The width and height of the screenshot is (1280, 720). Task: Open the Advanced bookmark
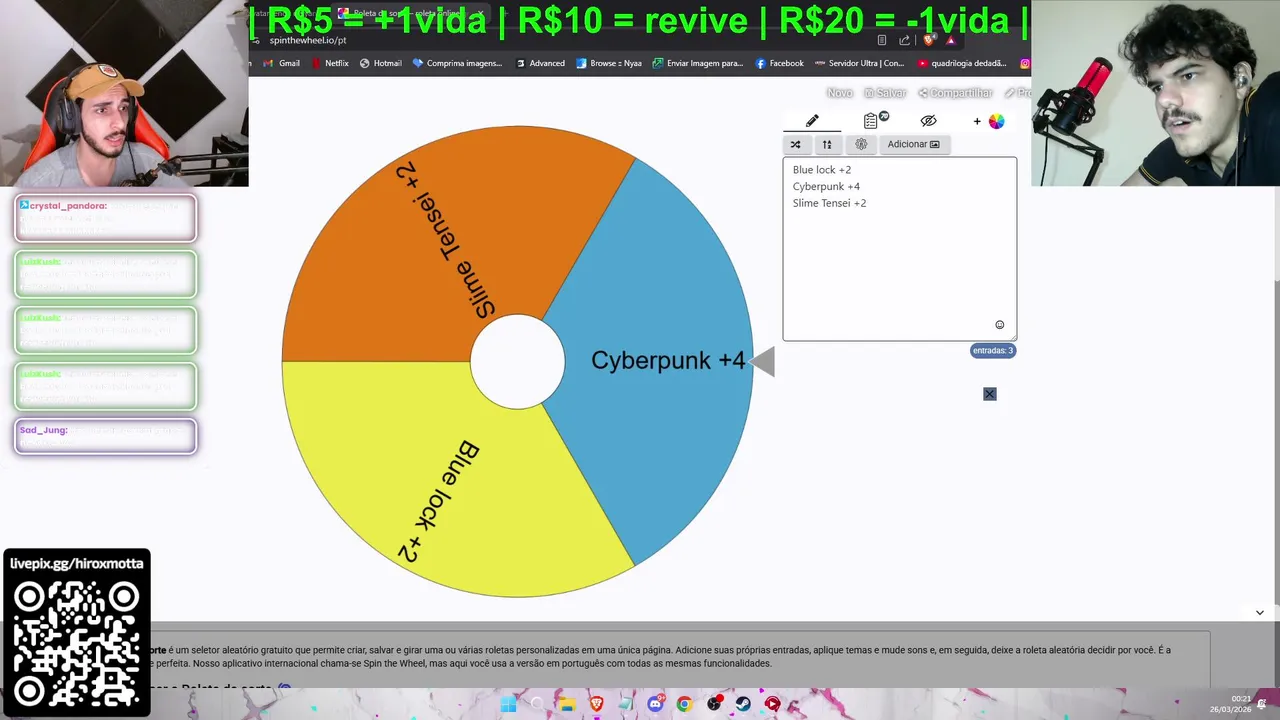pyautogui.click(x=540, y=63)
